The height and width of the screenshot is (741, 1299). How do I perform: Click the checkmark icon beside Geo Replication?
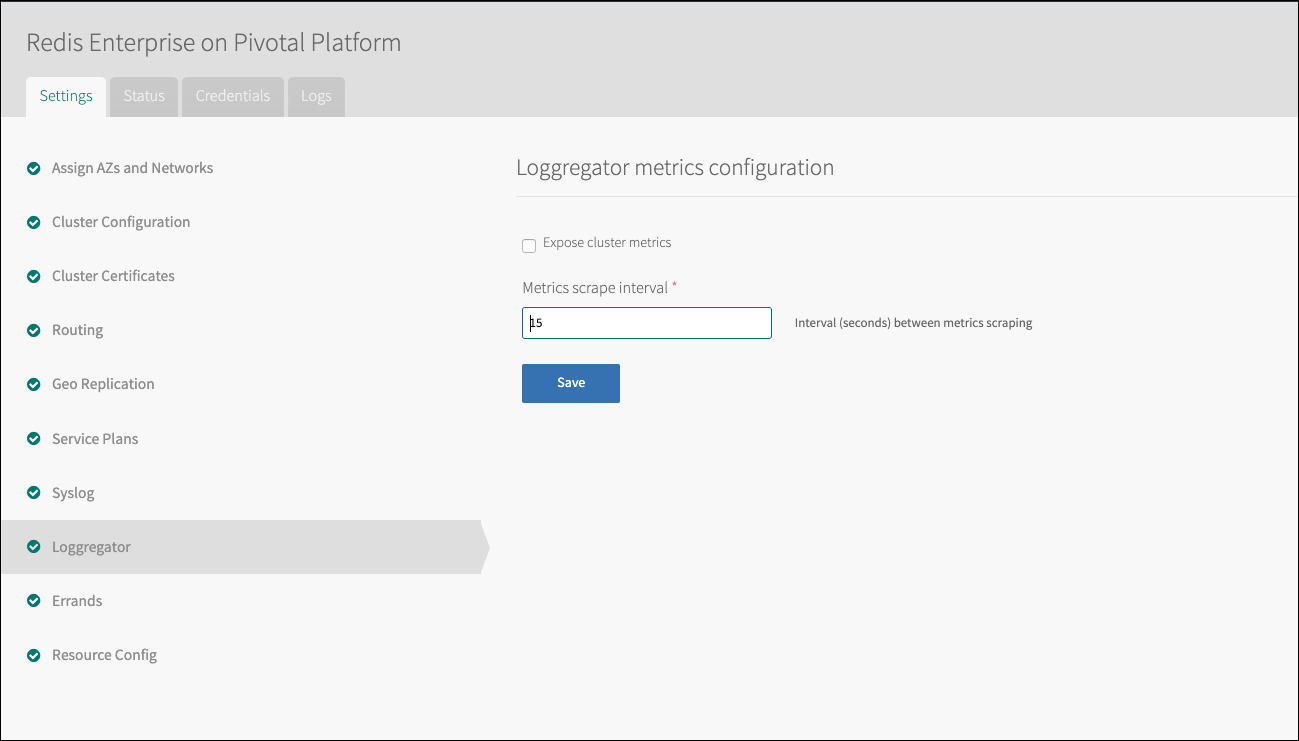coord(34,384)
